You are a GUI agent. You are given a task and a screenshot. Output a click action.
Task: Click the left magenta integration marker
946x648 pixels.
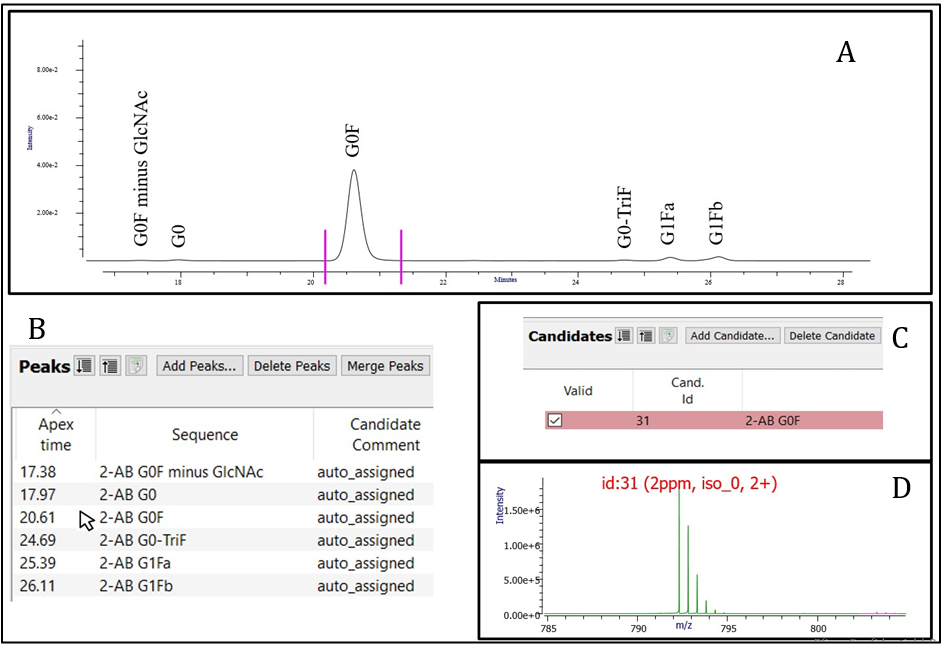pos(325,256)
